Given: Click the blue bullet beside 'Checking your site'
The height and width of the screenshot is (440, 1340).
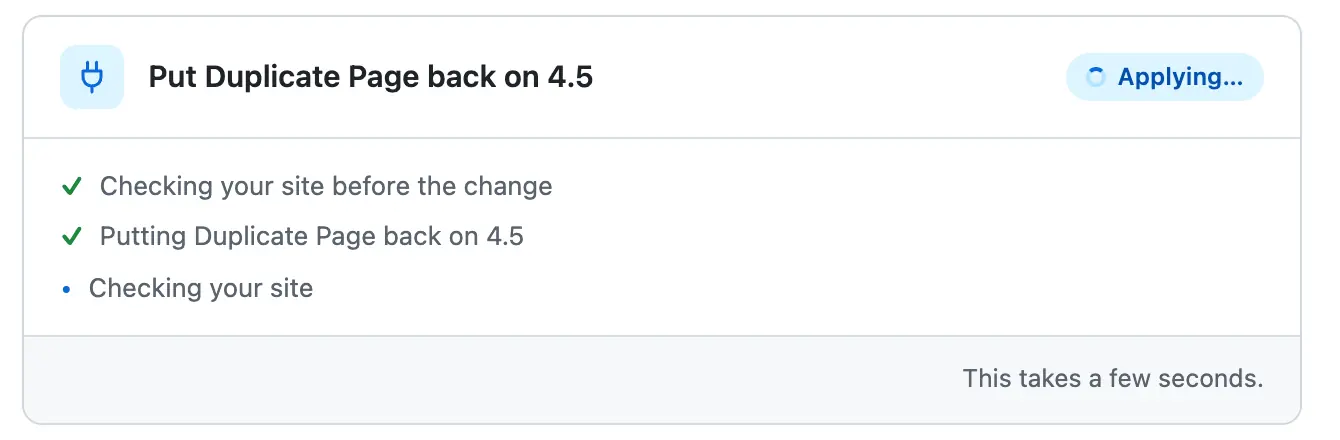Looking at the screenshot, I should coord(67,290).
